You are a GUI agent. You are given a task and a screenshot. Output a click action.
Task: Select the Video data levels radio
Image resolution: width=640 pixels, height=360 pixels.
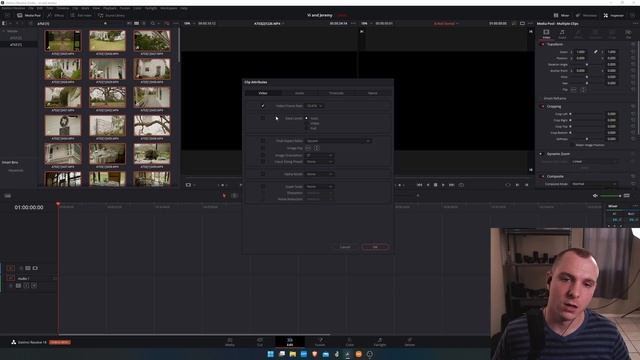click(x=307, y=123)
